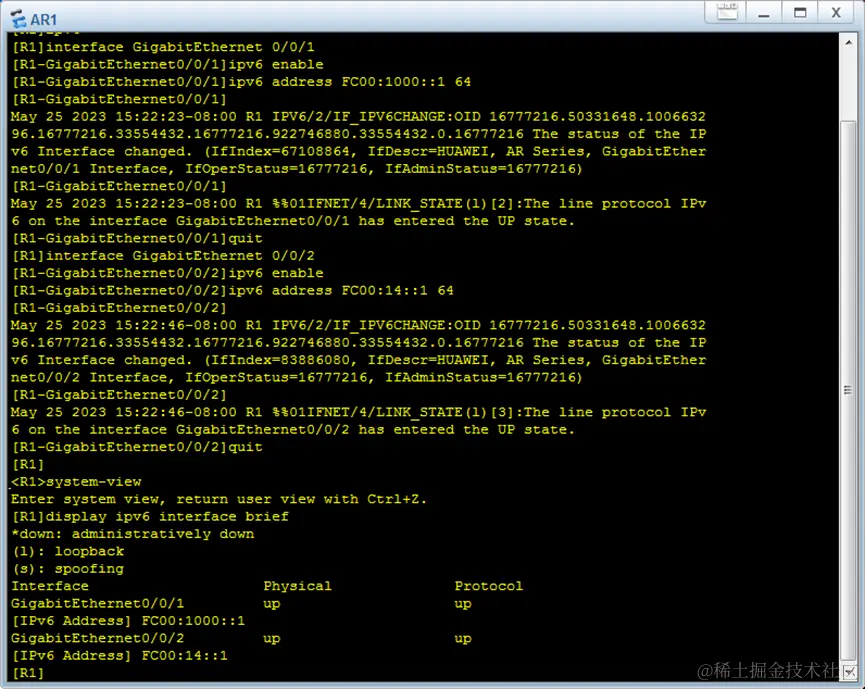Click the scrollbar up arrow
The image size is (865, 689).
click(848, 42)
